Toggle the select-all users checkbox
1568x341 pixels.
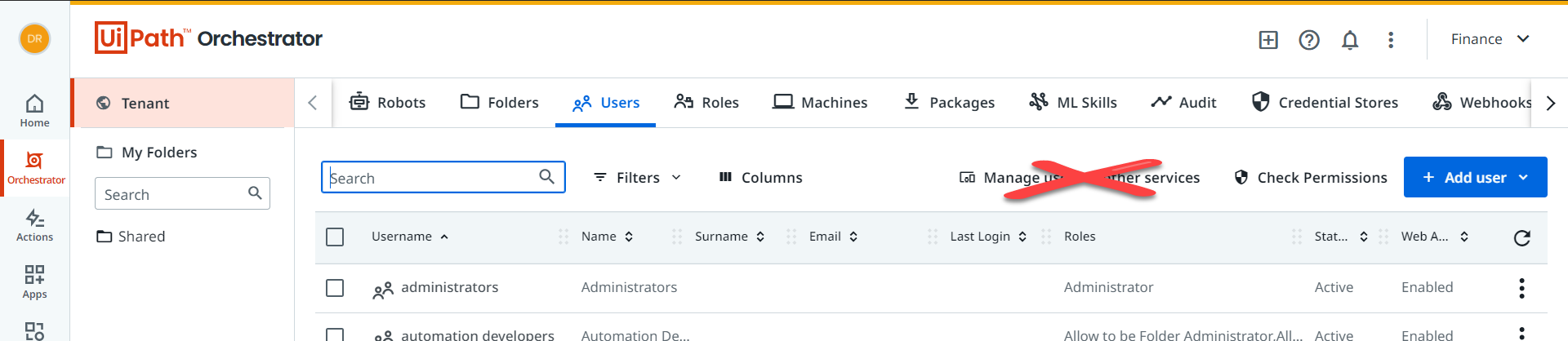pos(335,237)
